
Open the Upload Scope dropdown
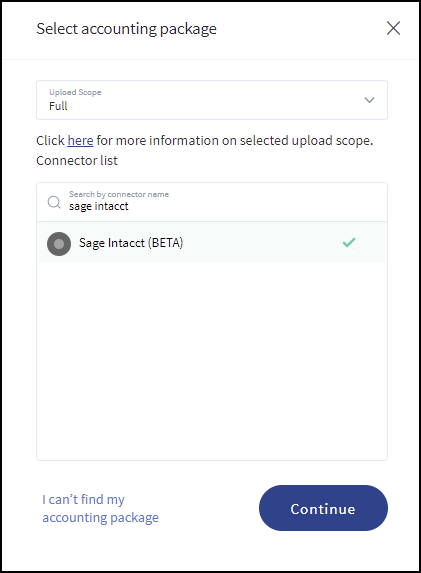(x=212, y=100)
